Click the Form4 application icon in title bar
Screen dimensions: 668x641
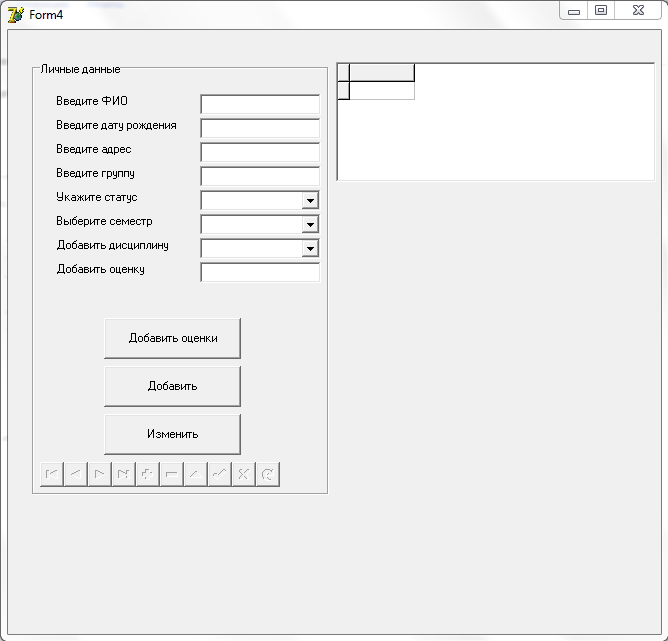16,15
